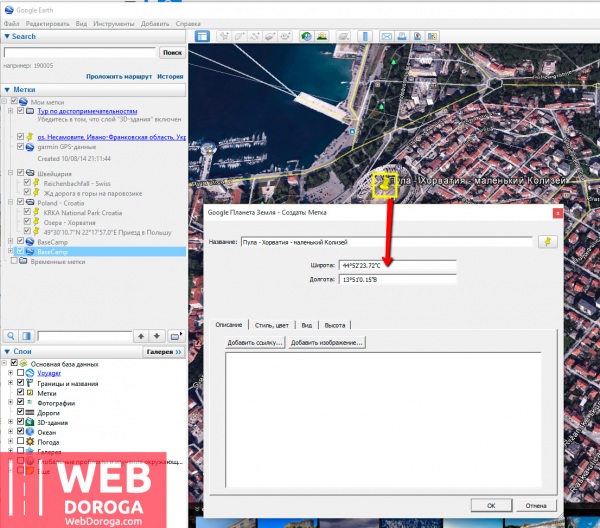Expand the Voyager layer node
The image size is (600, 528).
pos(11,373)
